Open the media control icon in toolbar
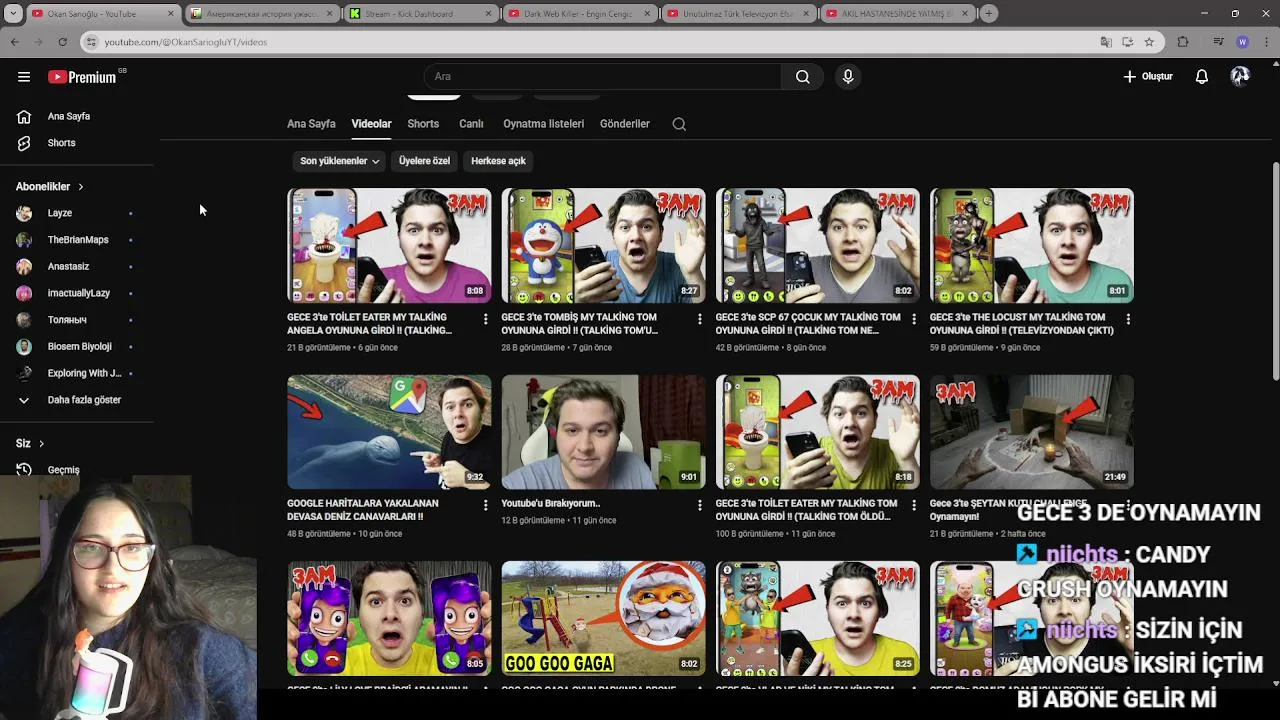1280x720 pixels. [x=1218, y=42]
